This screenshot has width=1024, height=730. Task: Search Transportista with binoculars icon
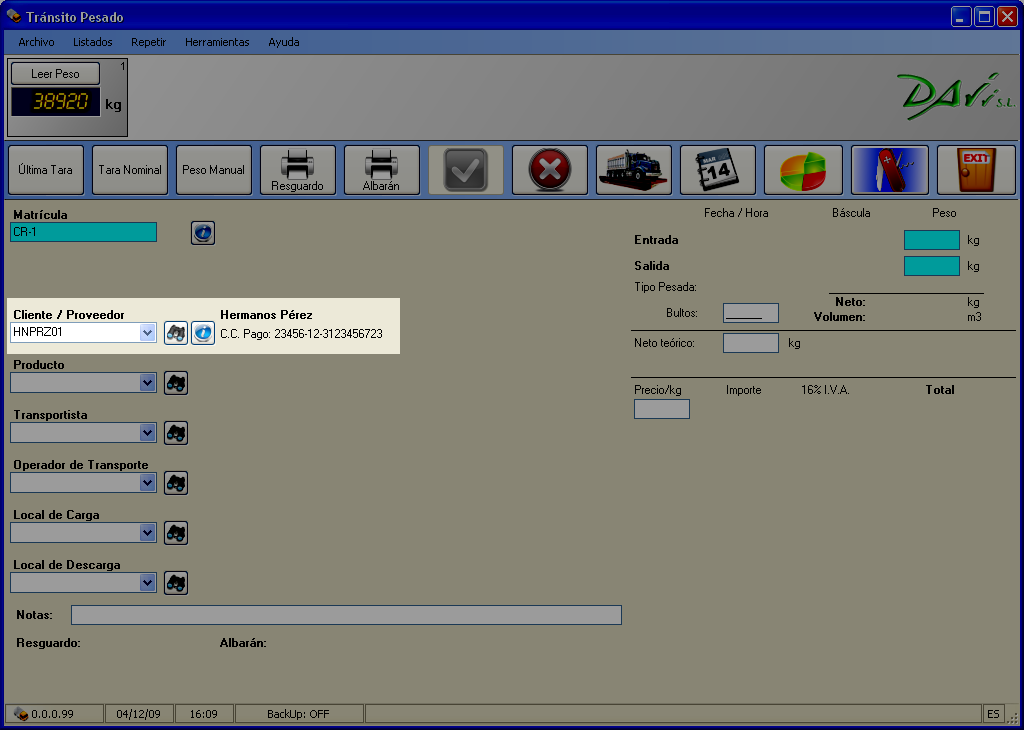point(176,433)
